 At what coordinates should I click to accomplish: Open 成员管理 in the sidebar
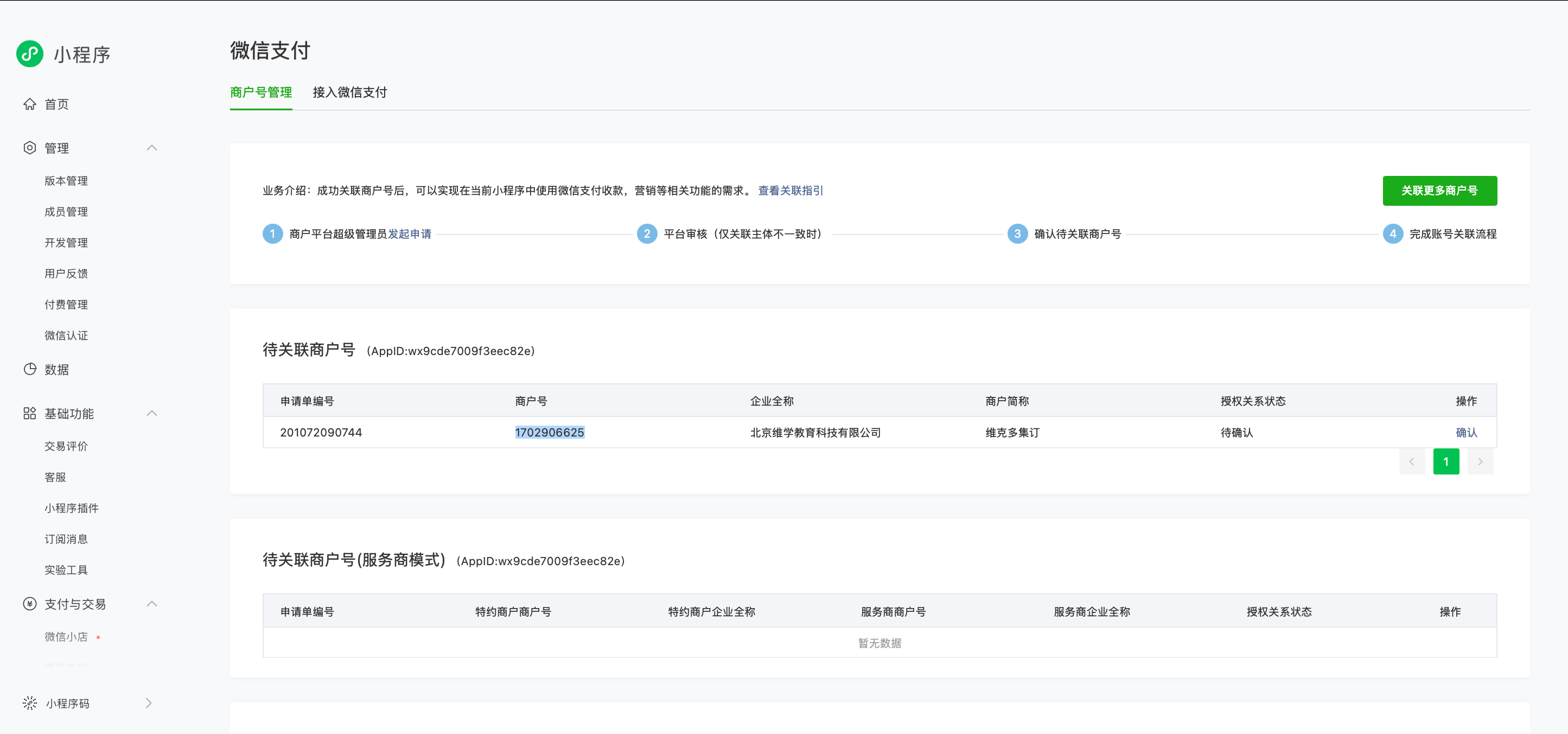pos(66,212)
